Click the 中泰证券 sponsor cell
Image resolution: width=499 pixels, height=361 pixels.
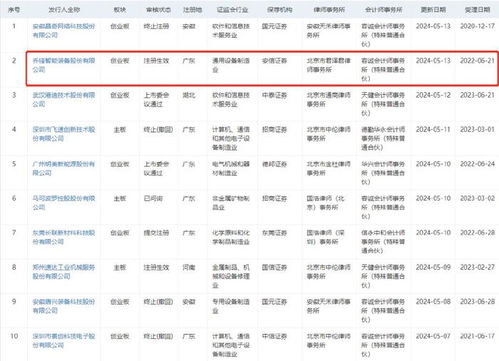pos(274,95)
